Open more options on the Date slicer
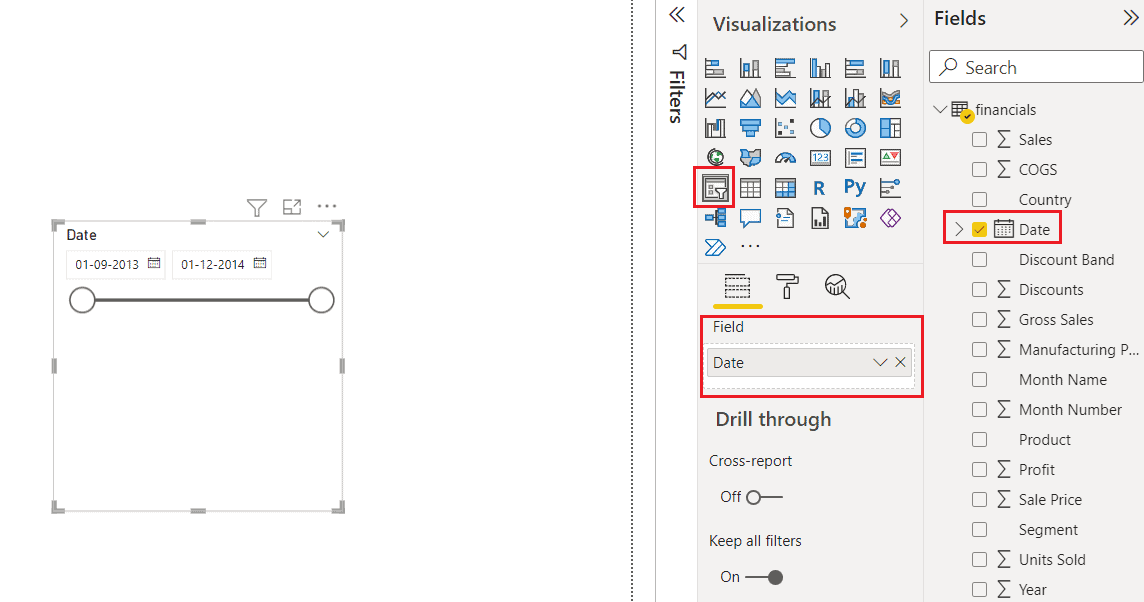Image resolution: width=1144 pixels, height=602 pixels. tap(327, 207)
